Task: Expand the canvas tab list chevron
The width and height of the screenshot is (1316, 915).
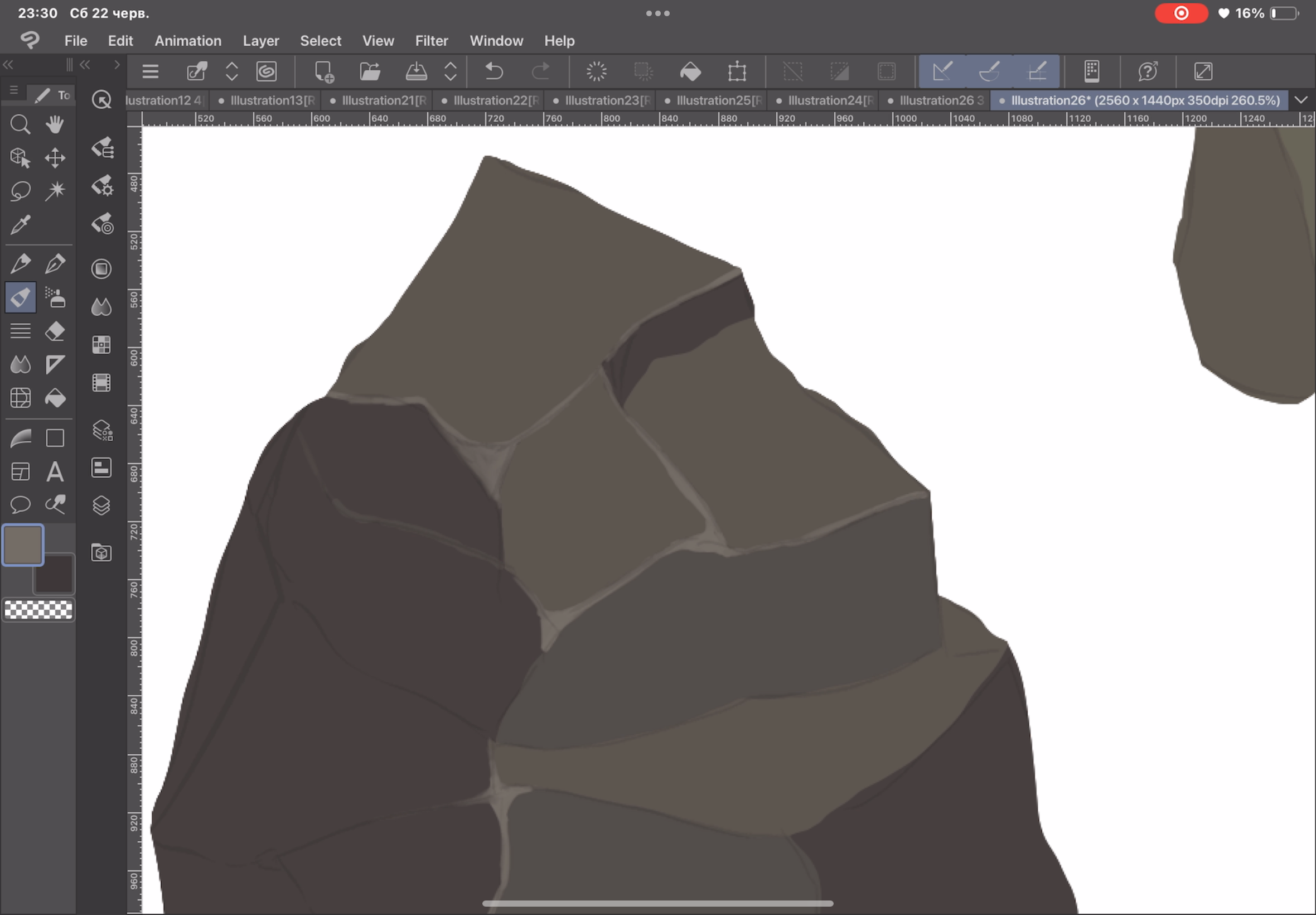Action: [1301, 100]
